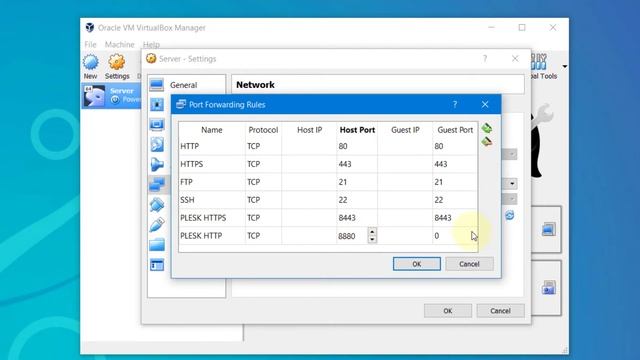Click help button in Server Settings title bar
Viewport: 640px width, 360px height.
[x=485, y=59]
